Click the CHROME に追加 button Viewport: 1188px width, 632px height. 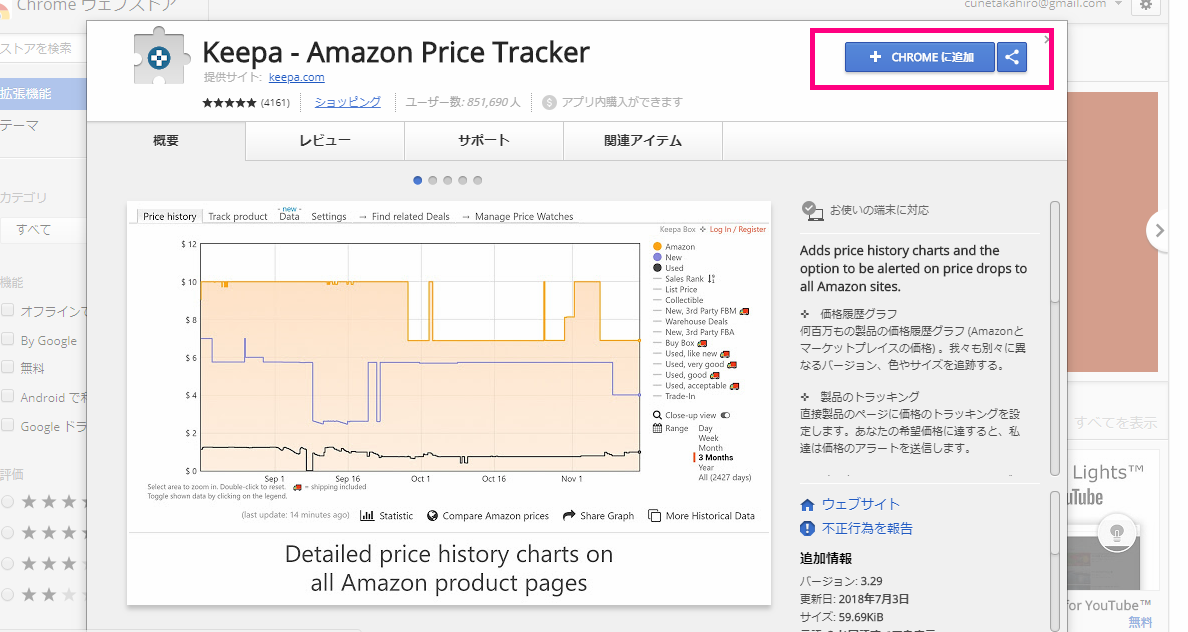920,57
